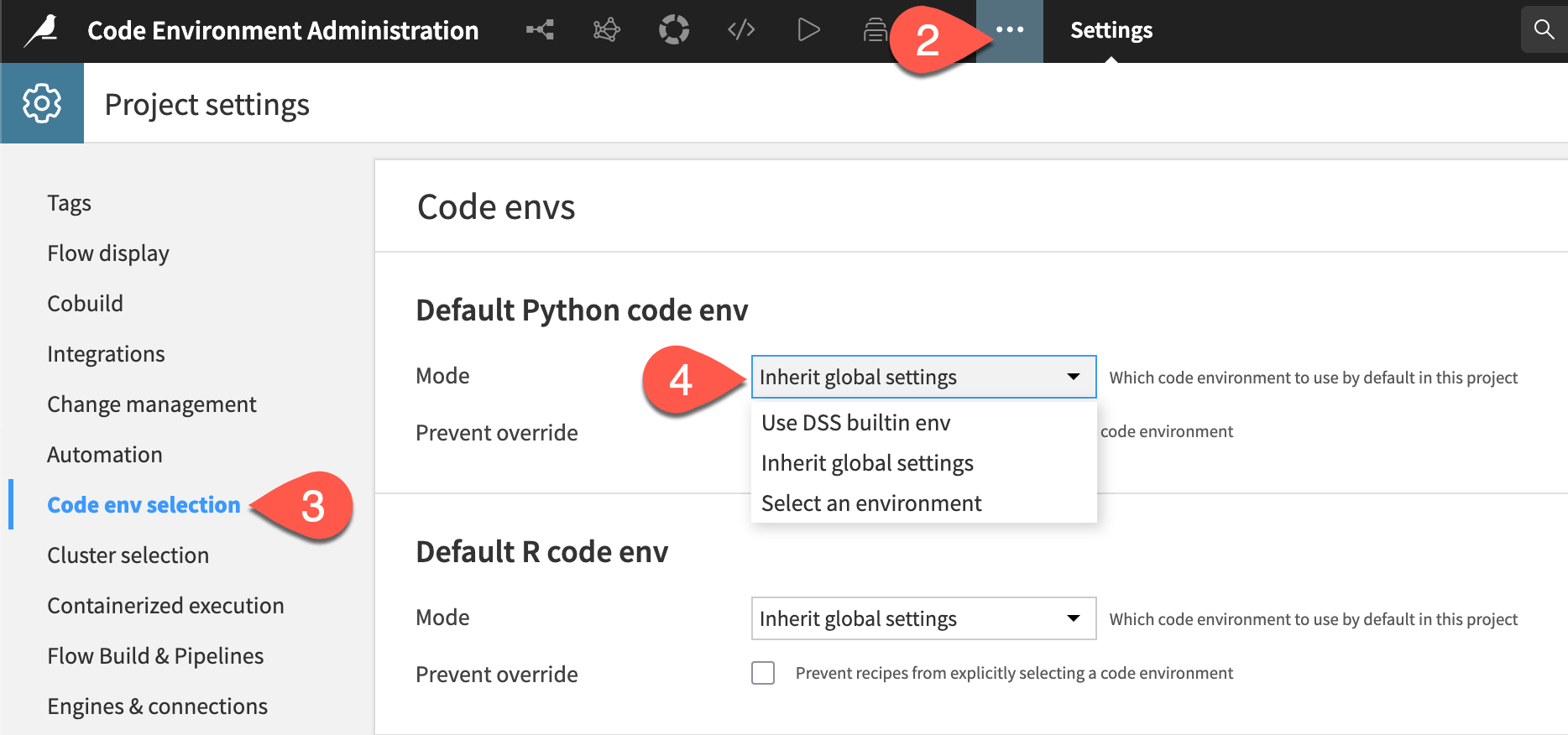Open the Automation settings section
1568x735 pixels.
pos(105,455)
